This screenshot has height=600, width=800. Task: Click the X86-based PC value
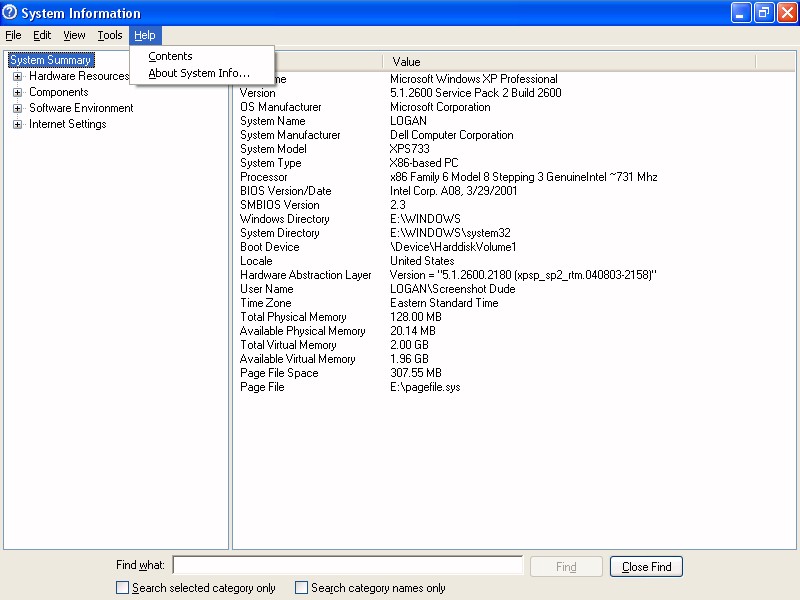pyautogui.click(x=424, y=163)
